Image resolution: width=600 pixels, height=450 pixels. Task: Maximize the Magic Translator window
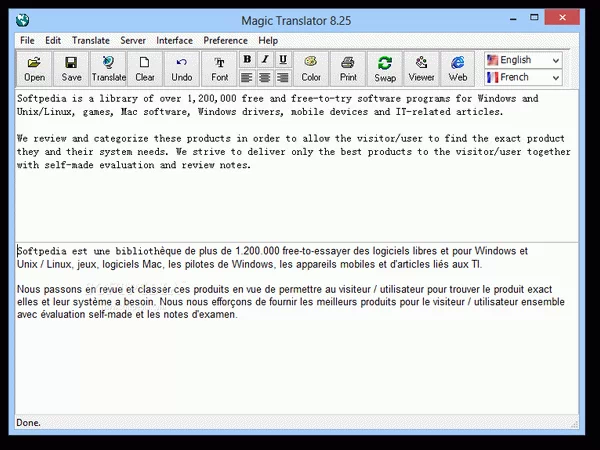534,18
